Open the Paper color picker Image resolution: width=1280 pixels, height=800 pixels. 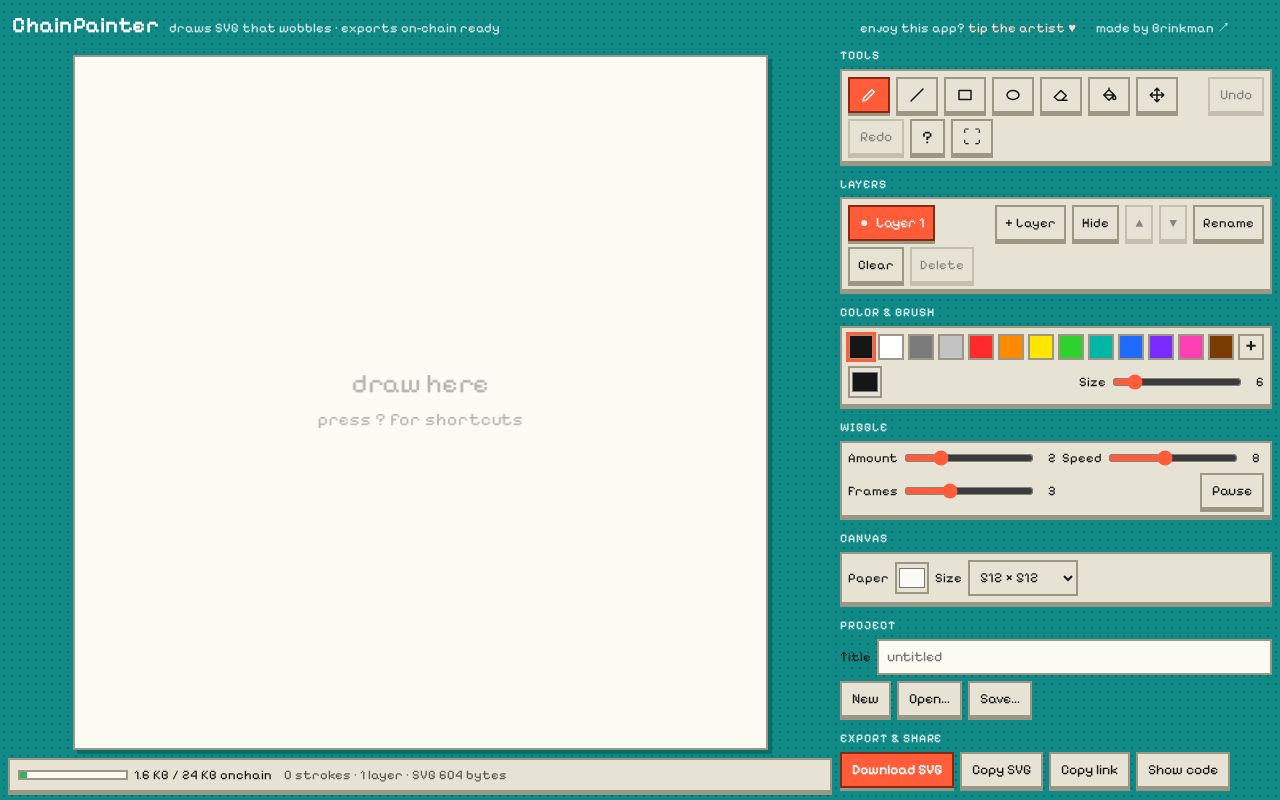coord(912,578)
